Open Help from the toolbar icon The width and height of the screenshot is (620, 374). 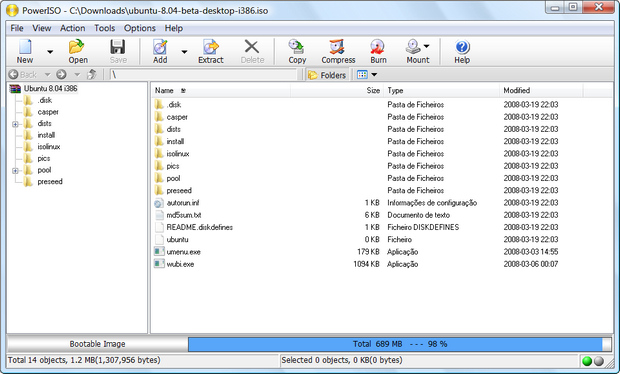coord(462,47)
